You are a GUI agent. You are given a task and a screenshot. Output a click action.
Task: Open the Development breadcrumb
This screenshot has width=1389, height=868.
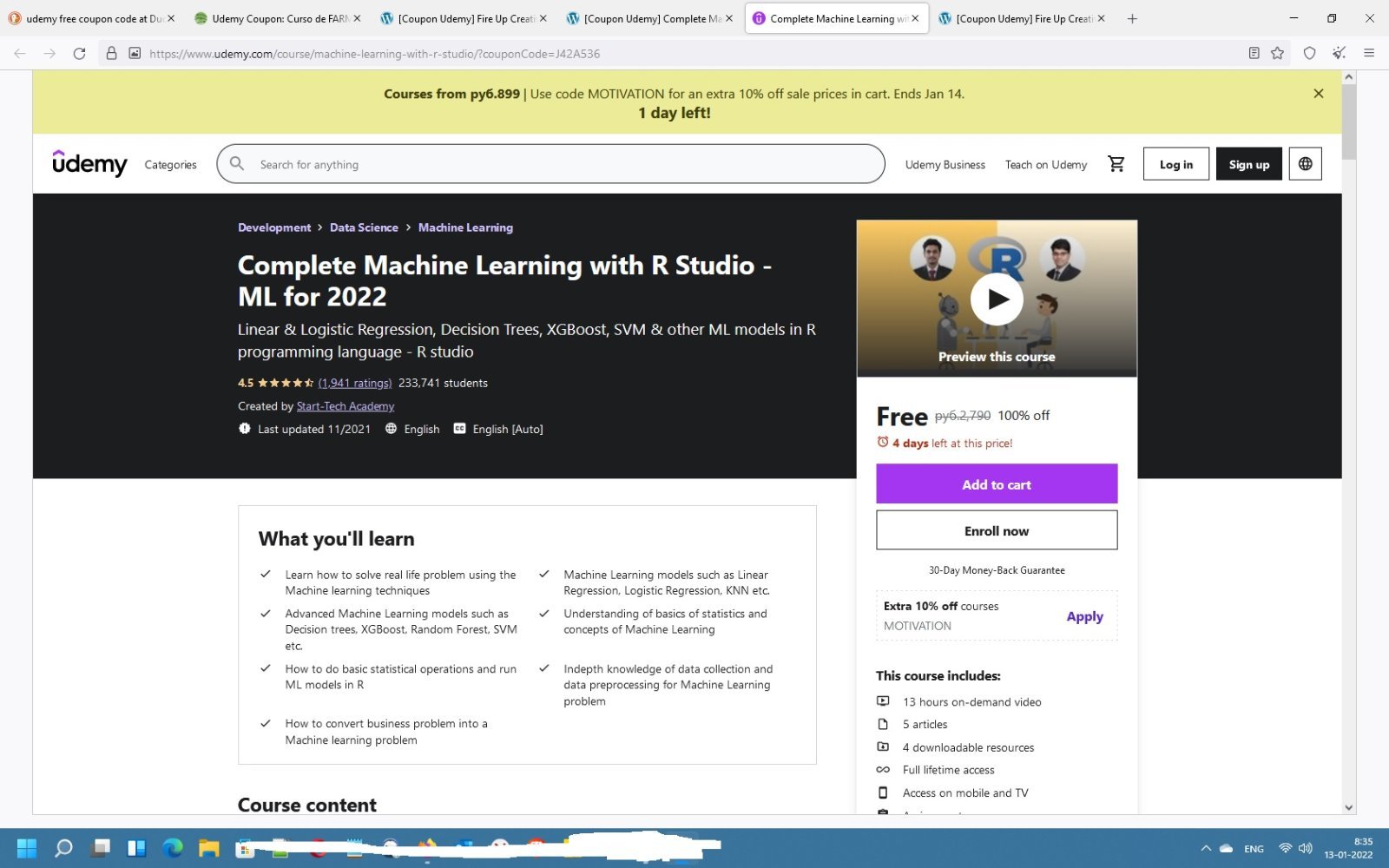click(274, 227)
